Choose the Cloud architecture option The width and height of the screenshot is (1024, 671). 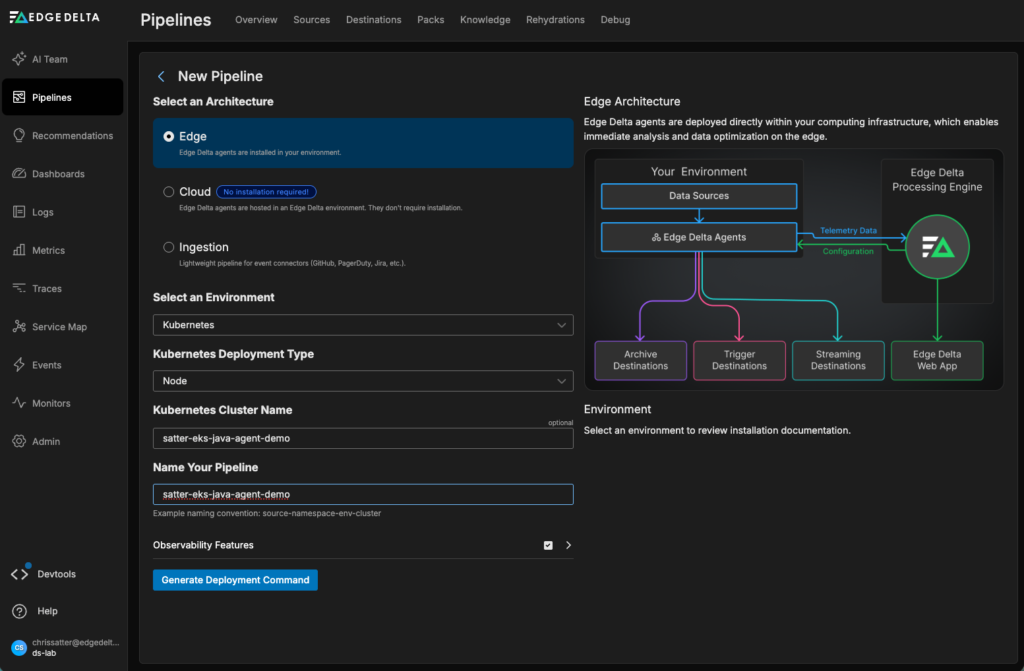click(168, 192)
